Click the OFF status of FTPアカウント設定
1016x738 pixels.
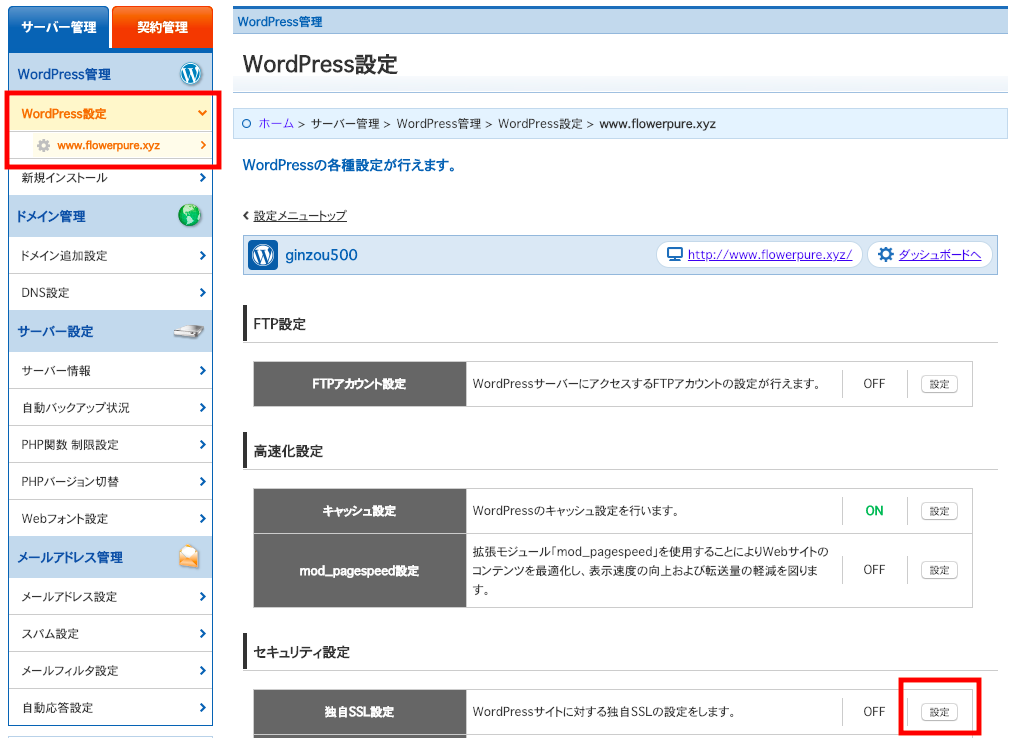[874, 384]
